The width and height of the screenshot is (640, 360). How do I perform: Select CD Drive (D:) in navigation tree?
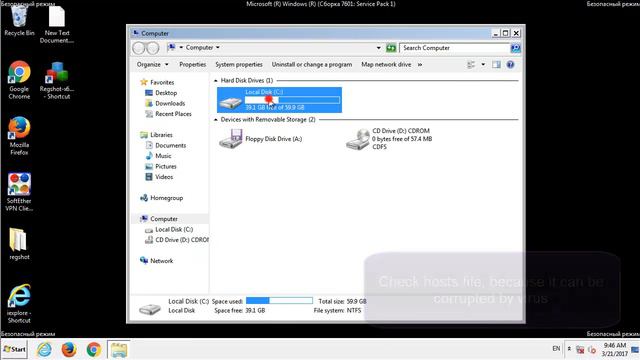181,240
